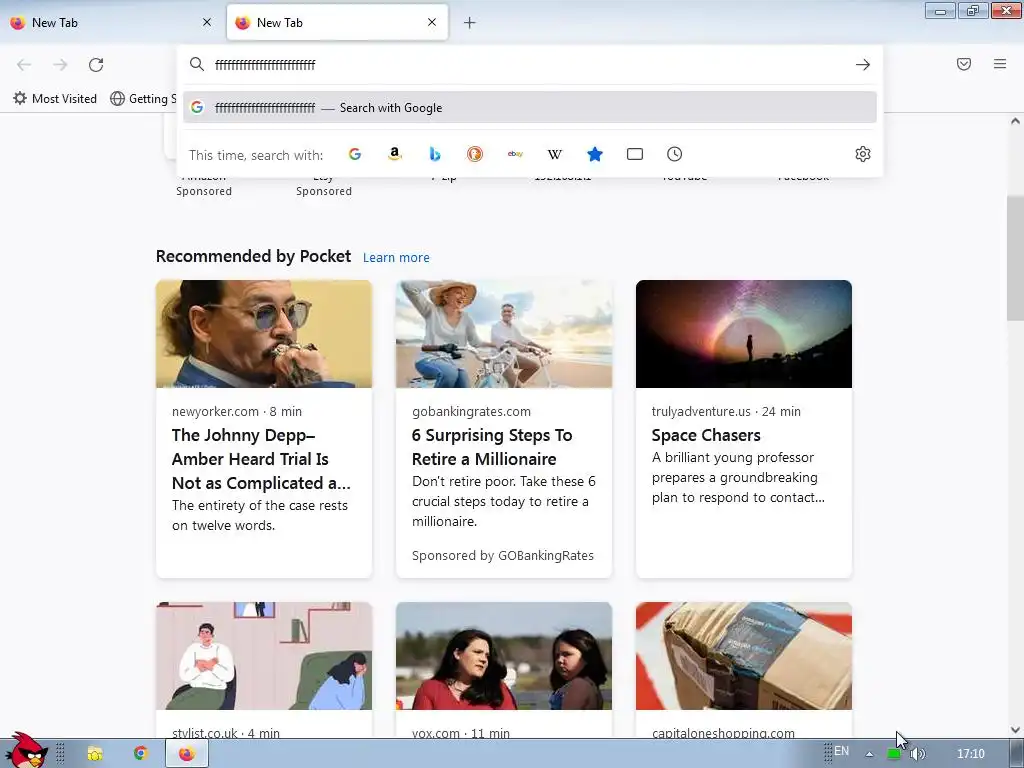The width and height of the screenshot is (1024, 768).
Task: Click the Johnny Depp article thumbnail
Action: [264, 334]
